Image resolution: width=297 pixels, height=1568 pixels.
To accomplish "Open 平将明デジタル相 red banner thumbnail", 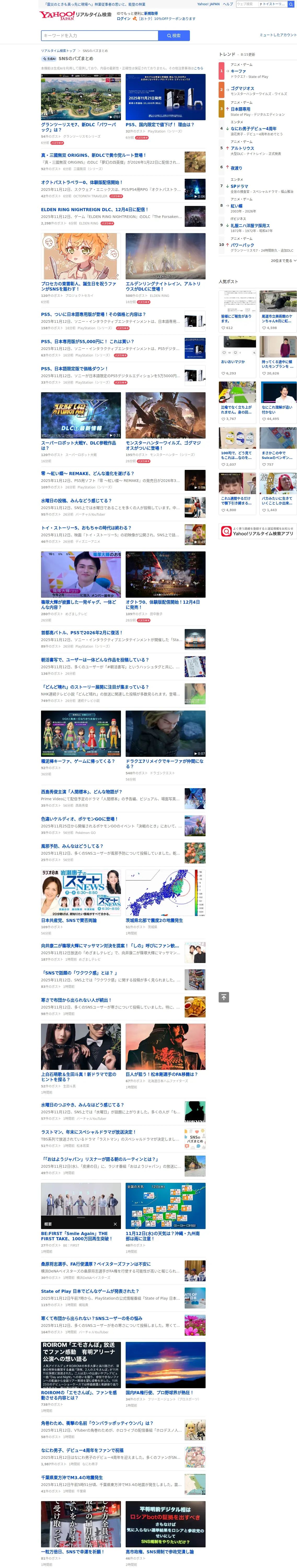I will (166, 1524).
